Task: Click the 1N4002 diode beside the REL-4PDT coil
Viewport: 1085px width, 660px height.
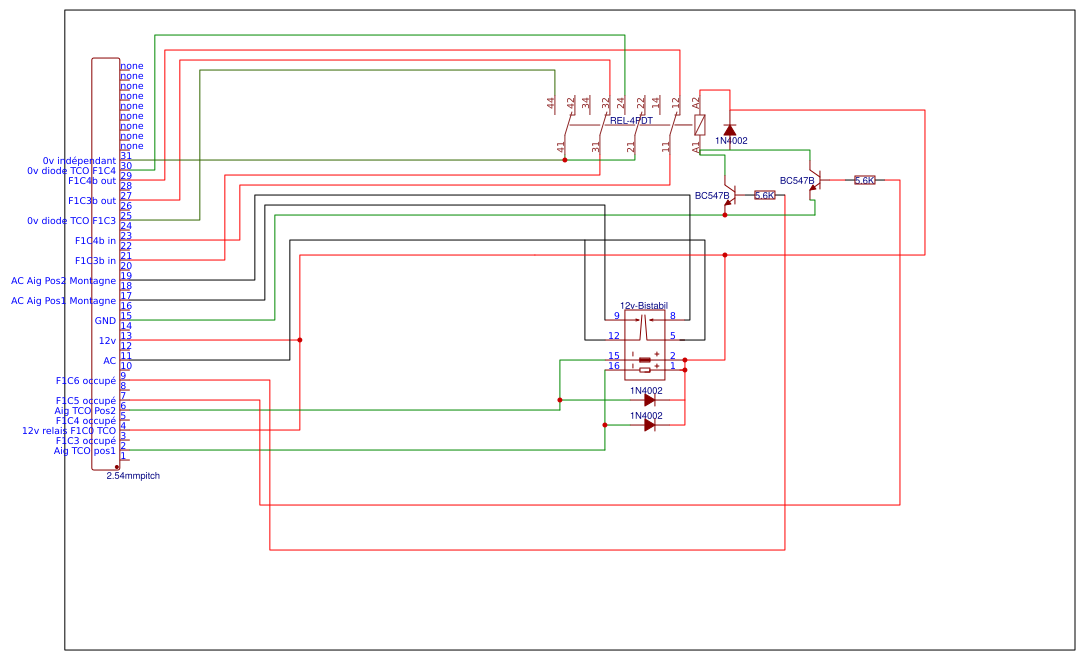Action: tap(729, 129)
